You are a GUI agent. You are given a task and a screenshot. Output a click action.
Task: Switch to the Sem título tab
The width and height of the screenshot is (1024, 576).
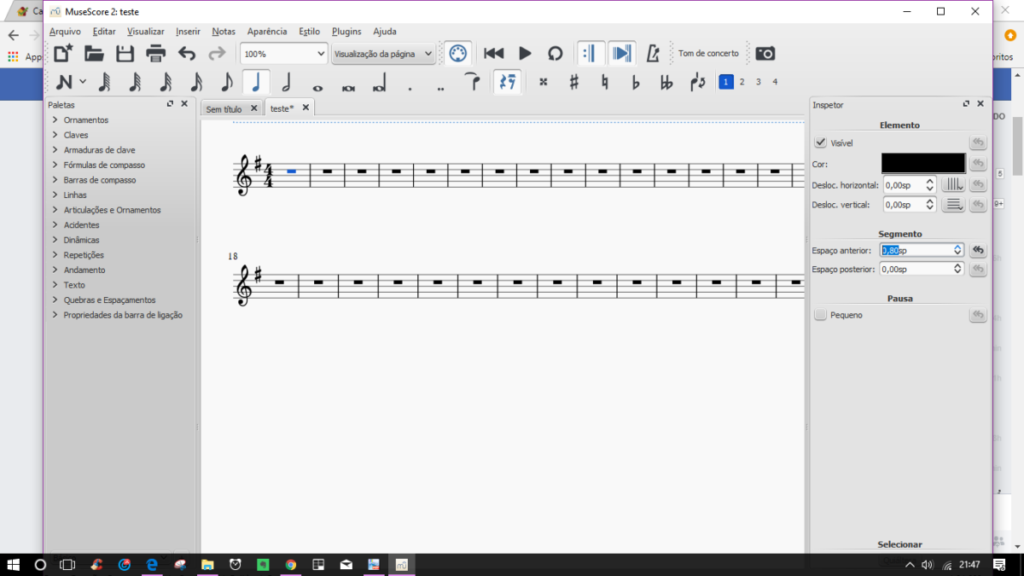224,108
